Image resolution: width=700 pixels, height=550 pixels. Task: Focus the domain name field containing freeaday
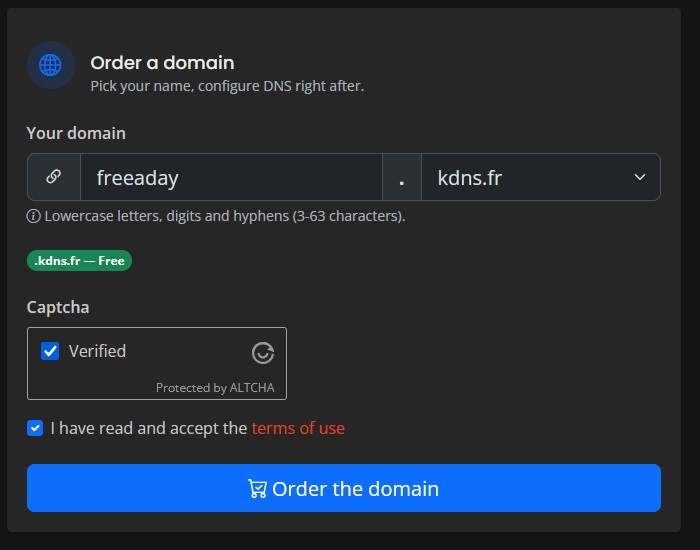[231, 177]
